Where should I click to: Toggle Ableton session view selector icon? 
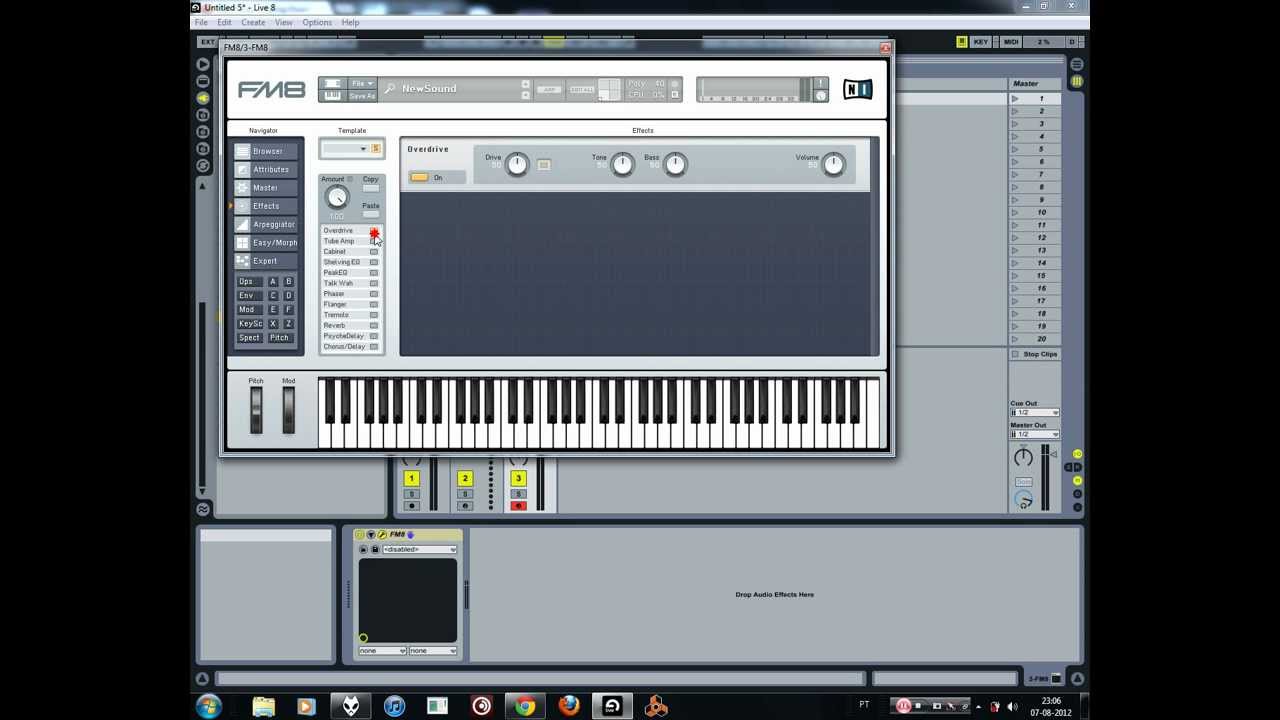pos(1077,81)
